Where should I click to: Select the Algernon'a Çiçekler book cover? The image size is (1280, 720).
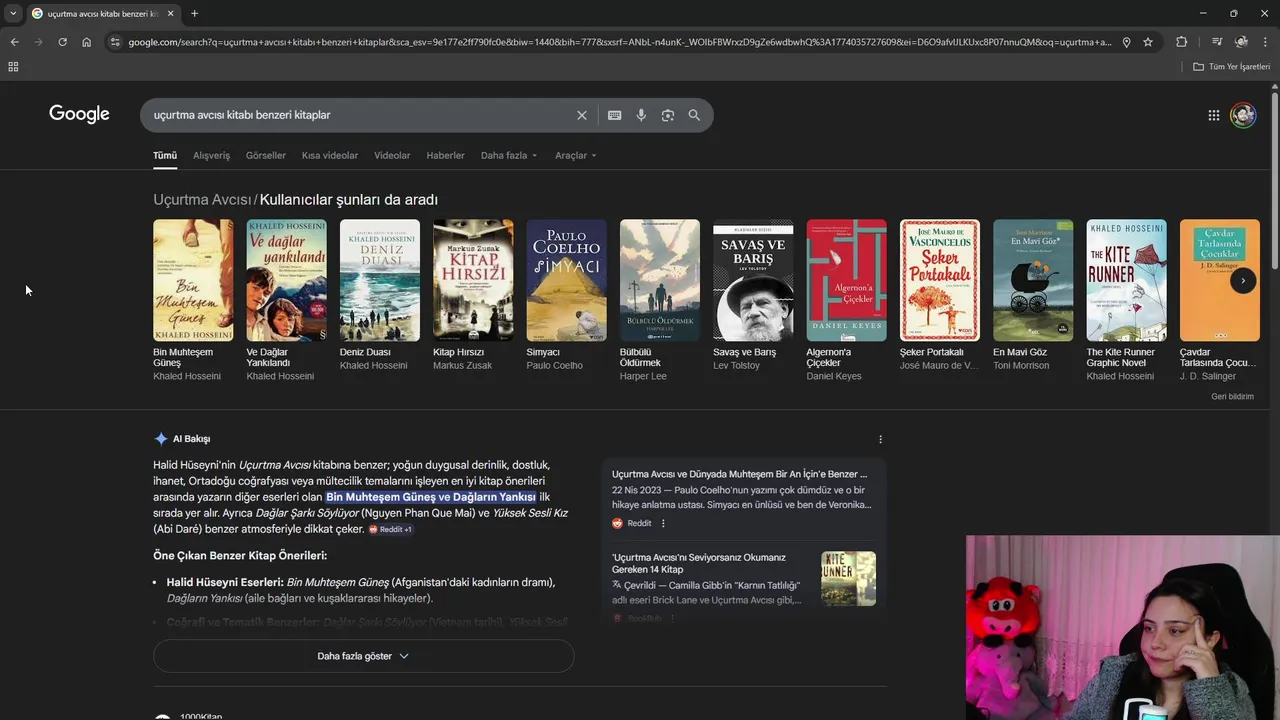tap(846, 281)
